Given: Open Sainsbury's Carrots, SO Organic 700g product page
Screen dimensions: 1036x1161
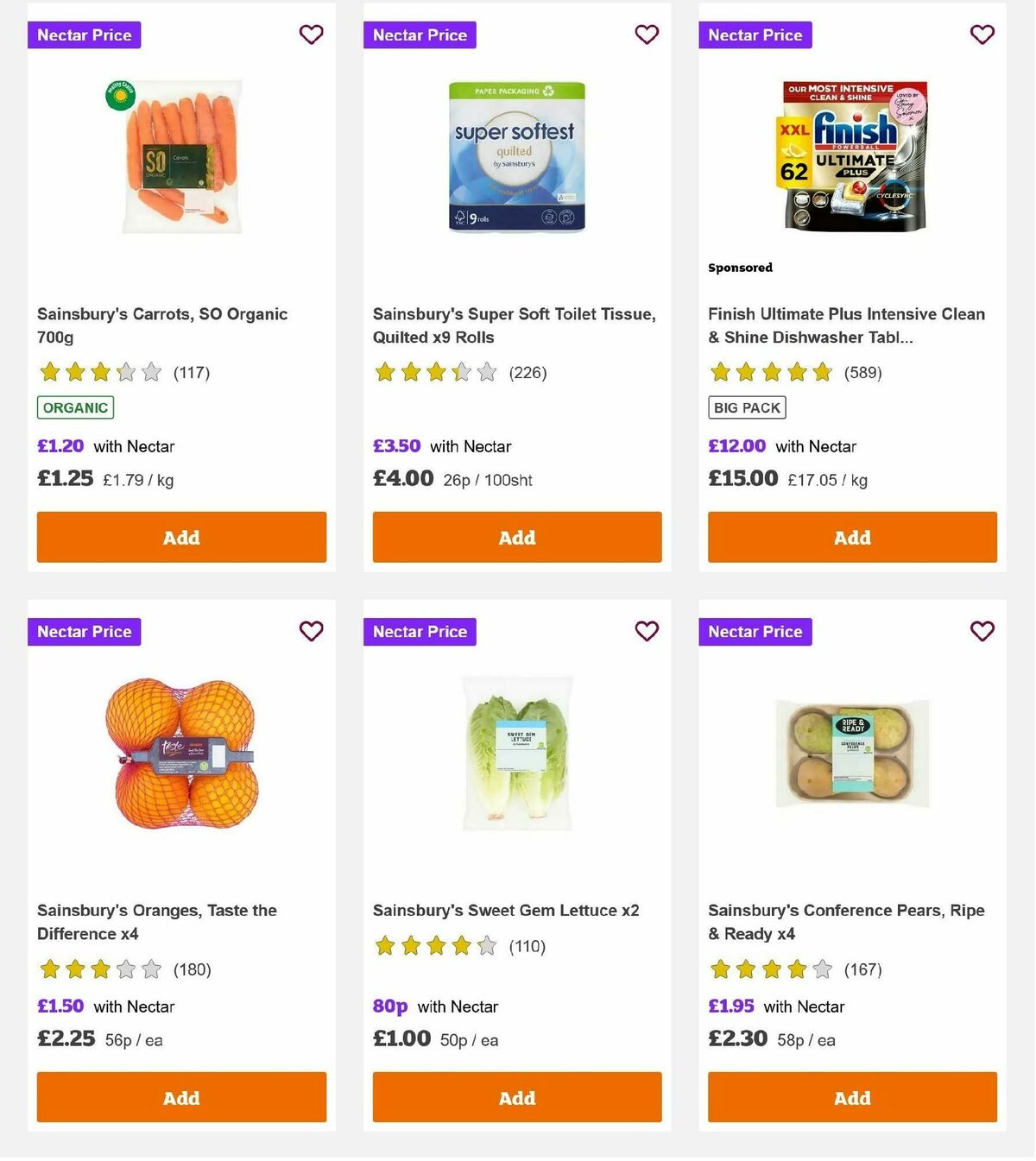Looking at the screenshot, I should [162, 325].
